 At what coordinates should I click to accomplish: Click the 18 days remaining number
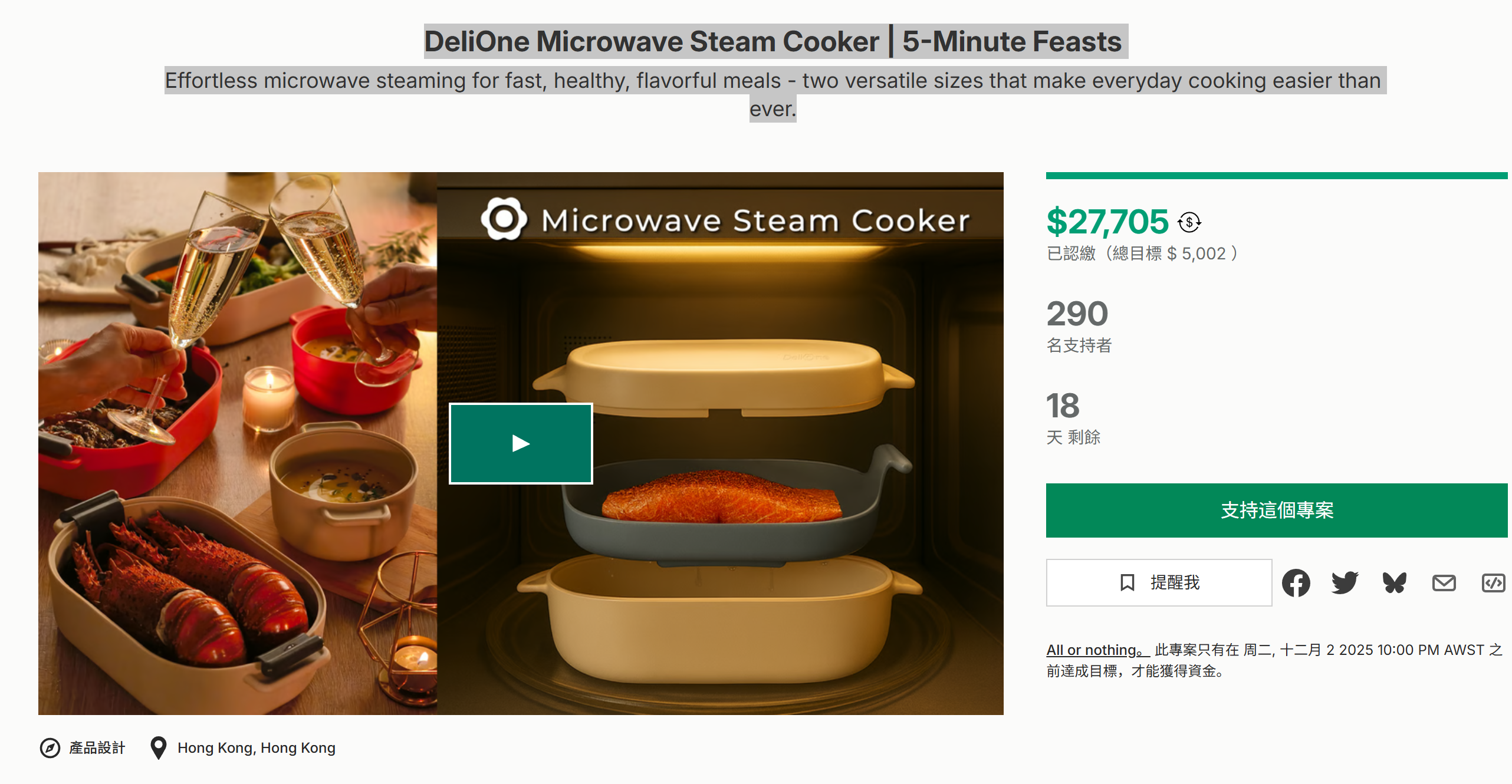pyautogui.click(x=1063, y=406)
